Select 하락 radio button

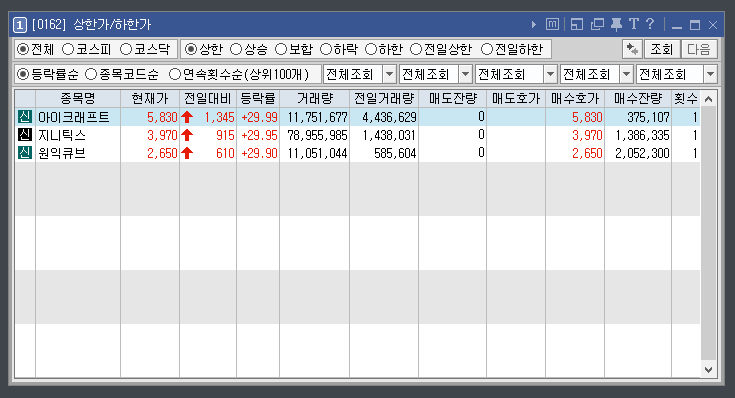click(x=326, y=49)
